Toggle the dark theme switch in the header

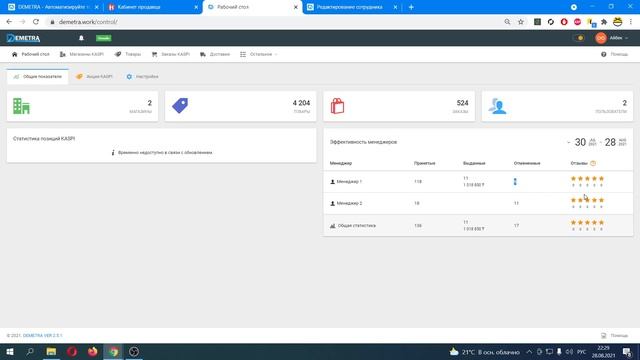click(579, 38)
